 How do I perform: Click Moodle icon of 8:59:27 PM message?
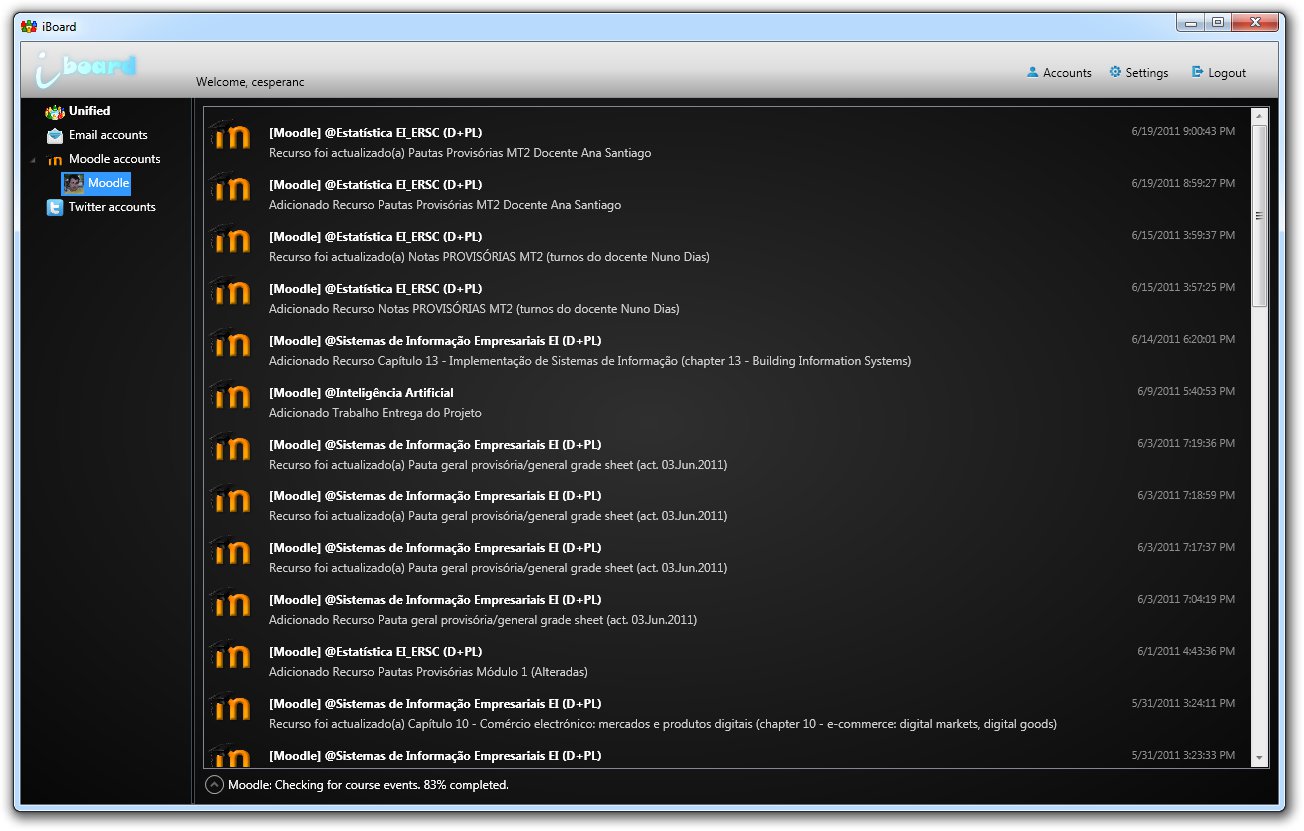[x=230, y=189]
